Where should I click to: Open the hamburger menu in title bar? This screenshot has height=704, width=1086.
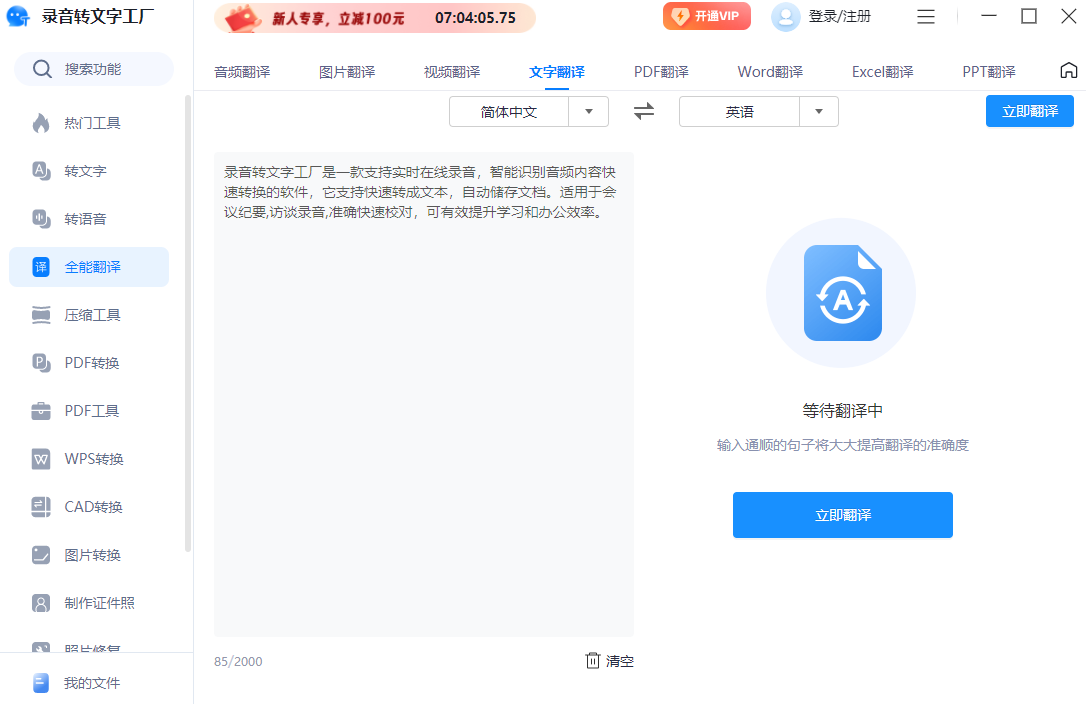[926, 17]
